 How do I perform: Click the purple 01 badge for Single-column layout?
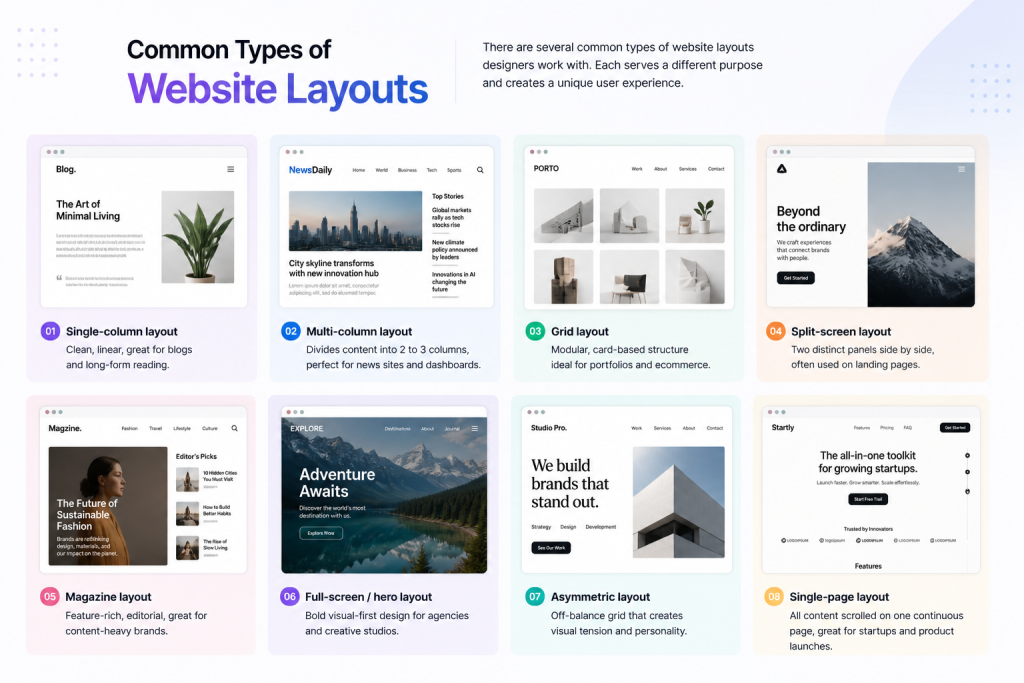click(x=50, y=331)
